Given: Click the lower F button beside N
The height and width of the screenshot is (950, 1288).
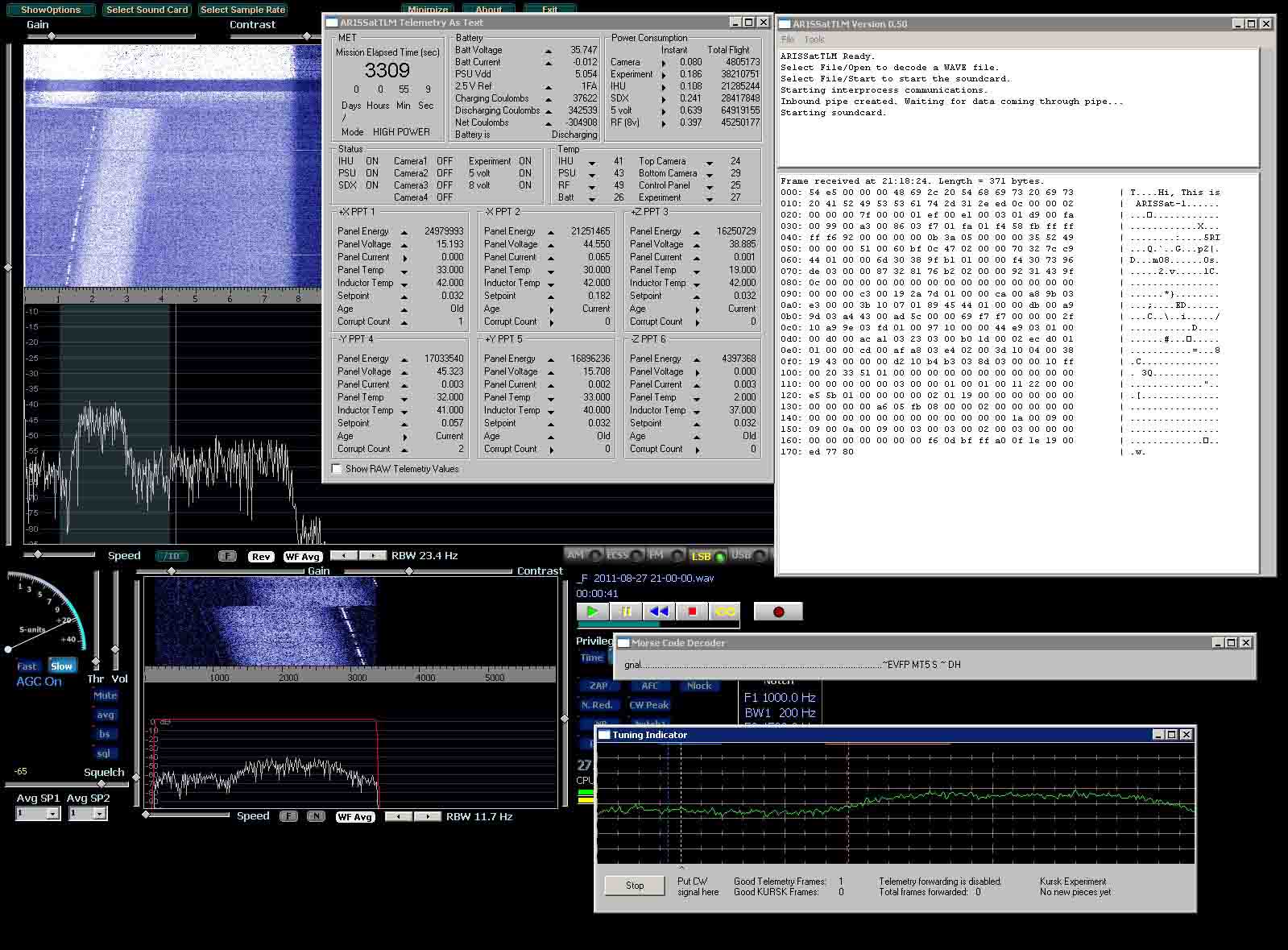Looking at the screenshot, I should pyautogui.click(x=288, y=817).
